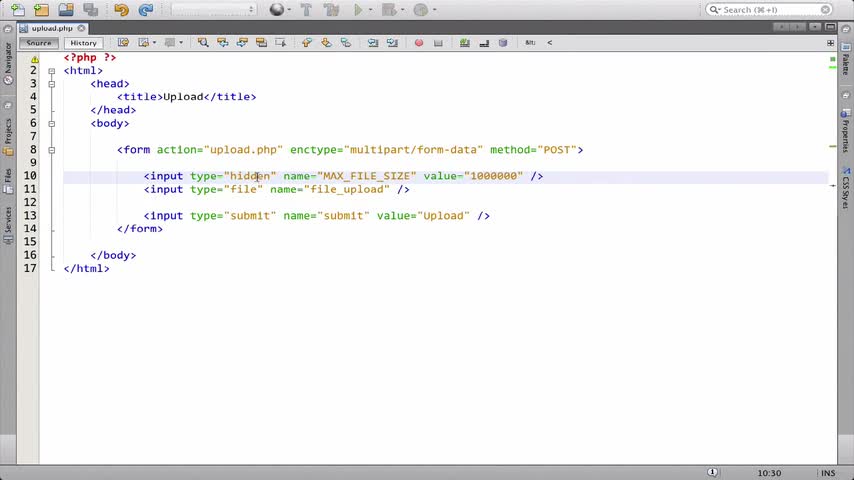Open the Files side panel

point(8,181)
